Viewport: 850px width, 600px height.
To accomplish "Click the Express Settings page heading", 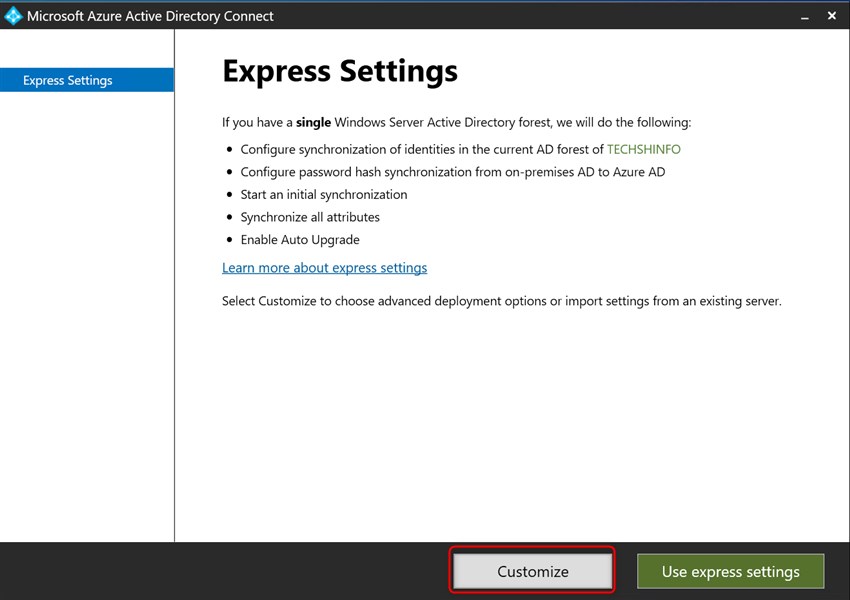I will (340, 70).
